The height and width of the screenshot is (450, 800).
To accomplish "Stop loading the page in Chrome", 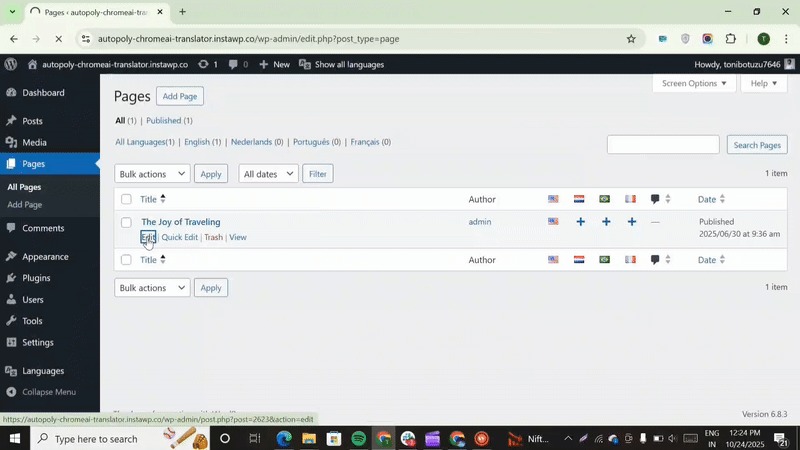I will (x=58, y=39).
